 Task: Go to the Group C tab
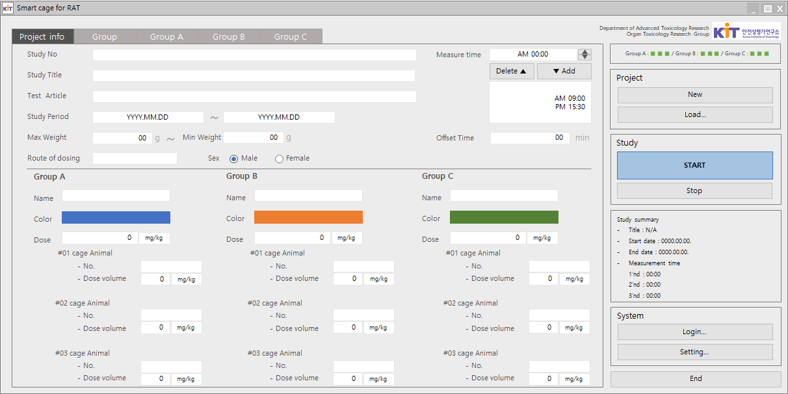(x=290, y=37)
